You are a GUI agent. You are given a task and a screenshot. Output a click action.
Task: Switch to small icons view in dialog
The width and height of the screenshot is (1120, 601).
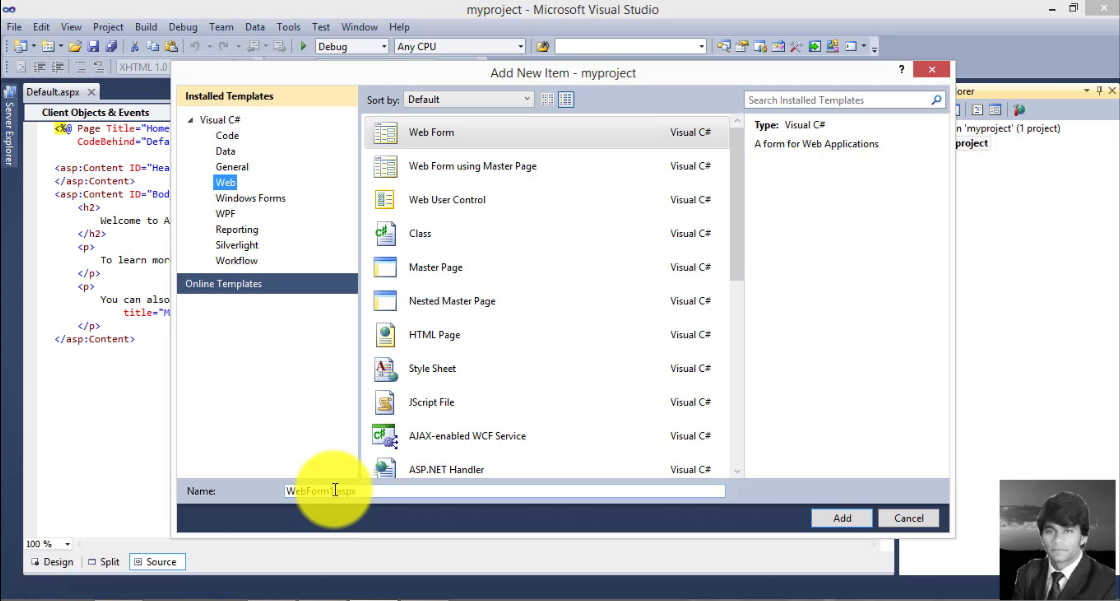click(x=547, y=100)
